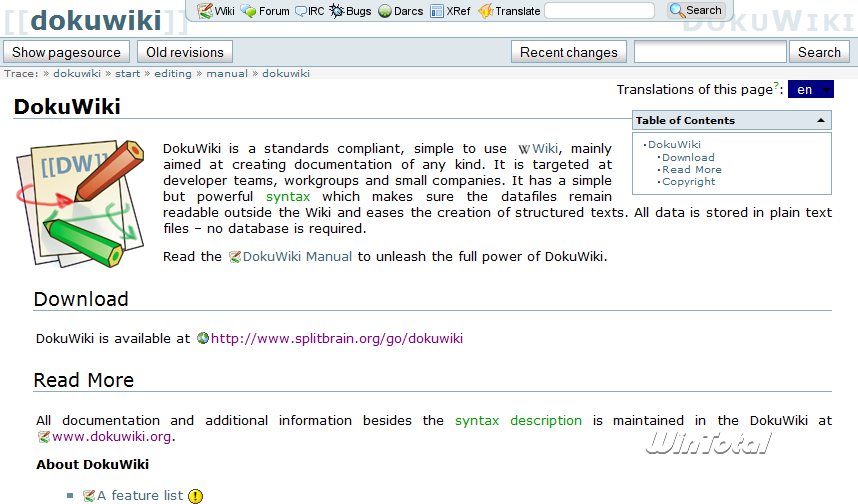This screenshot has height=504, width=858.
Task: Click the DokuWiki page heading
Action: tap(67, 107)
